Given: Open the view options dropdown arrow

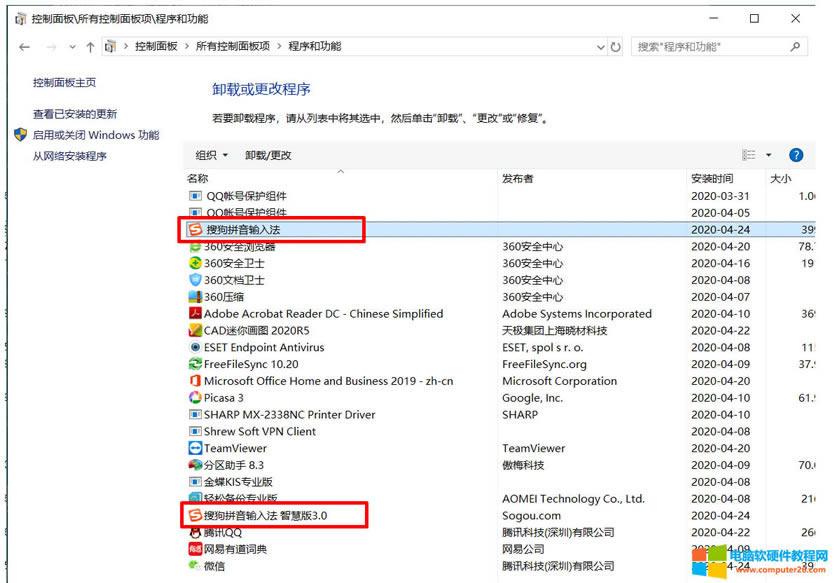Looking at the screenshot, I should point(769,155).
